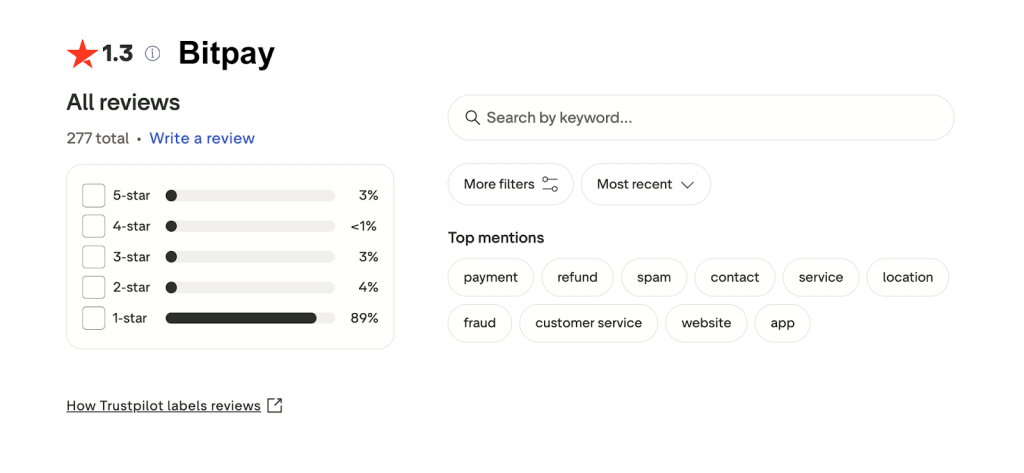Select the service mention tag
The image size is (1024, 473).
pos(821,278)
